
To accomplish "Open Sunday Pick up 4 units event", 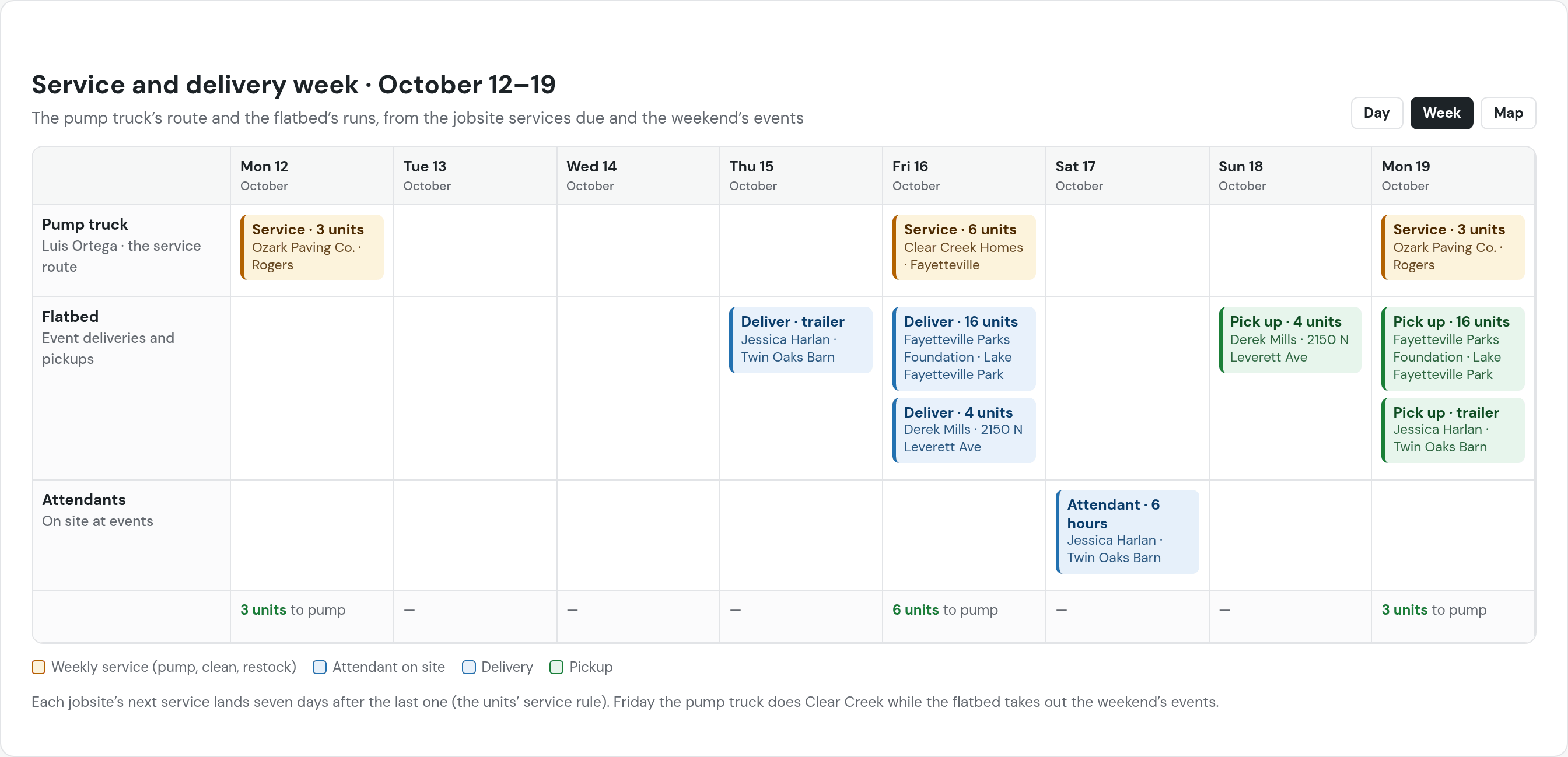I will pyautogui.click(x=1290, y=339).
